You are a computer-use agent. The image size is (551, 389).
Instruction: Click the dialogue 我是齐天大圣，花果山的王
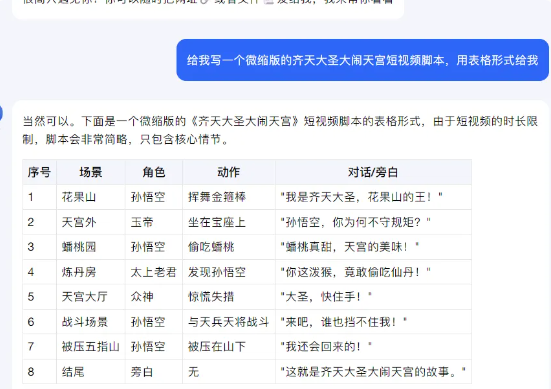(373, 197)
